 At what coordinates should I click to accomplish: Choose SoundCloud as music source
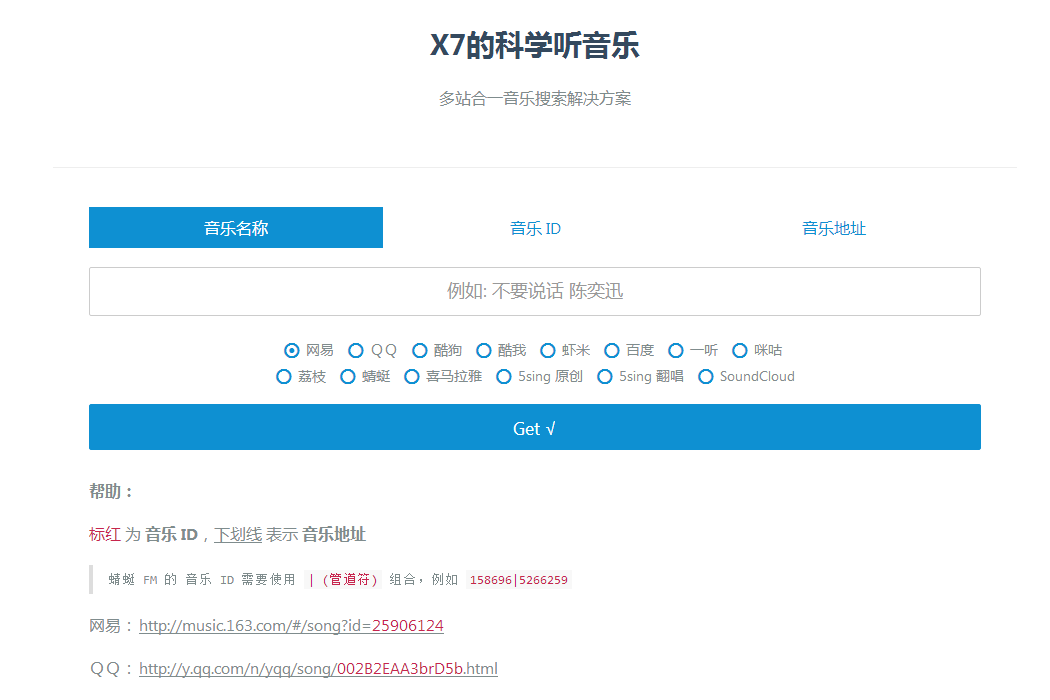pyautogui.click(x=705, y=376)
